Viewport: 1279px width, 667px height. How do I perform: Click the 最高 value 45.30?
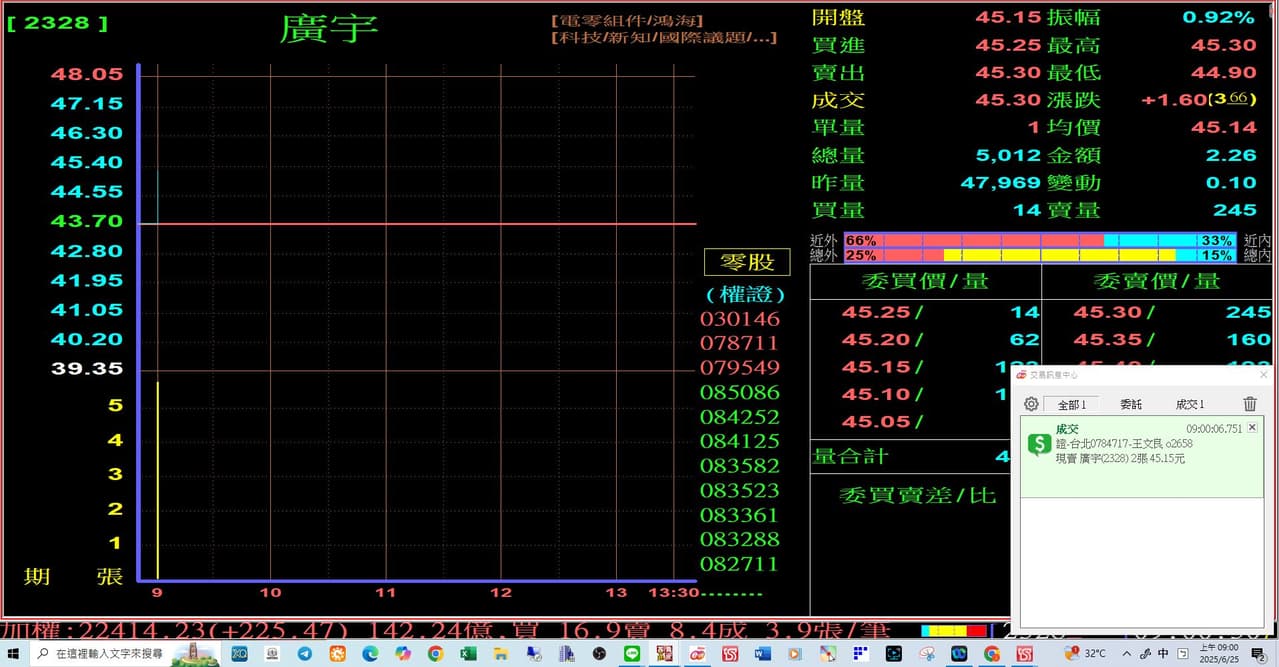(1223, 45)
